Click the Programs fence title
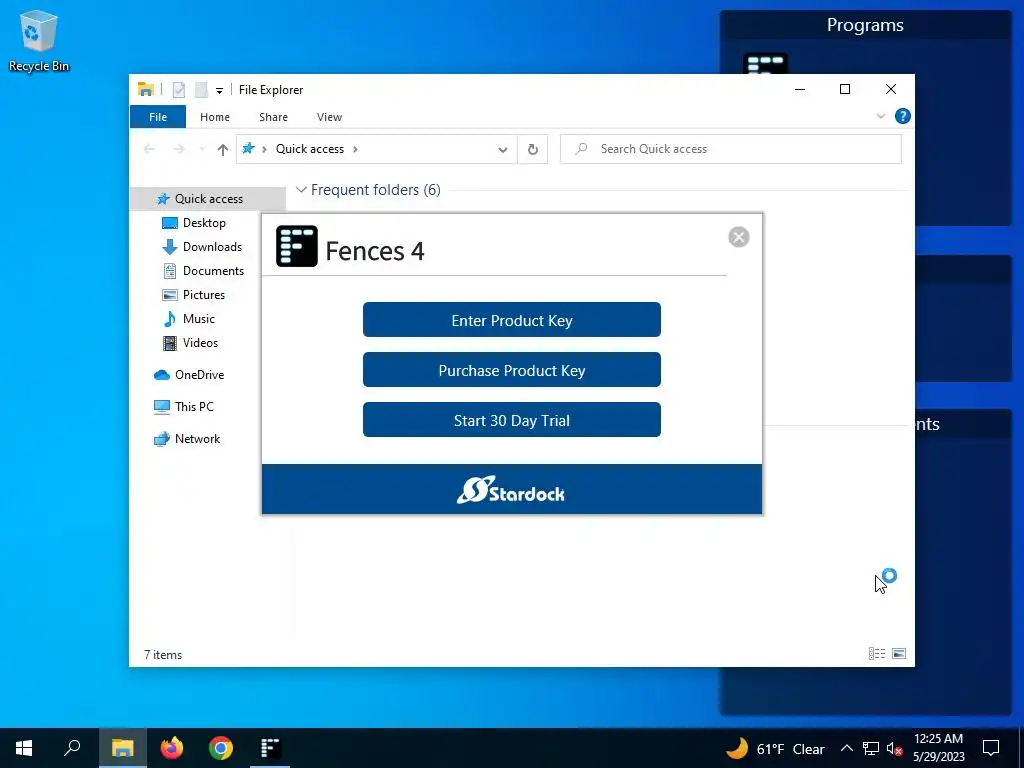This screenshot has width=1024, height=768. point(865,25)
